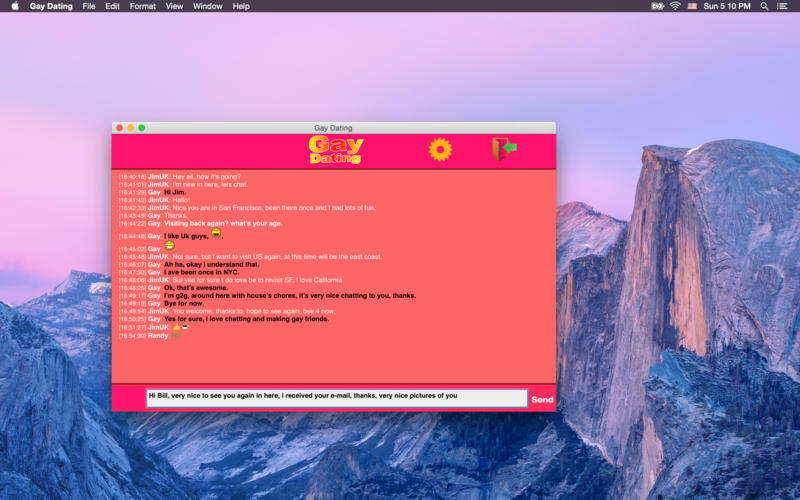
Task: Open the Apple menu
Action: tap(15, 6)
